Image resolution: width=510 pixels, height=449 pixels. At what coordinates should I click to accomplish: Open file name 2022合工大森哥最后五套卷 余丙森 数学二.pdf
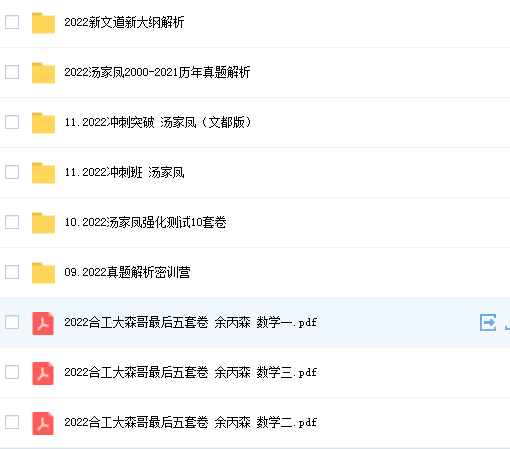(x=190, y=422)
